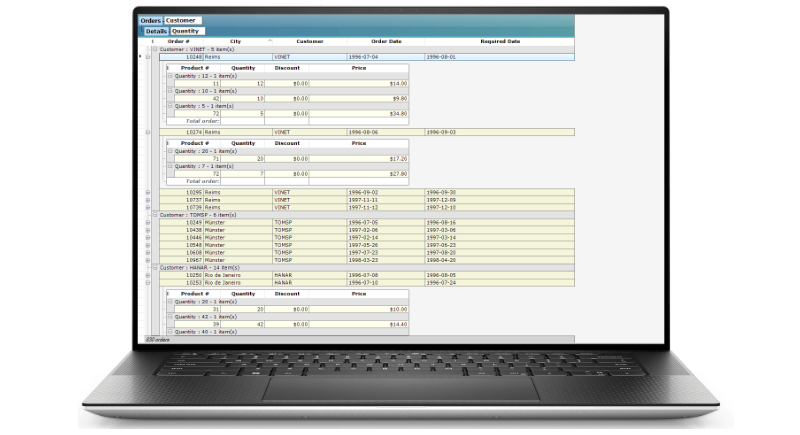Collapse order 10248 detail rows

(x=148, y=57)
